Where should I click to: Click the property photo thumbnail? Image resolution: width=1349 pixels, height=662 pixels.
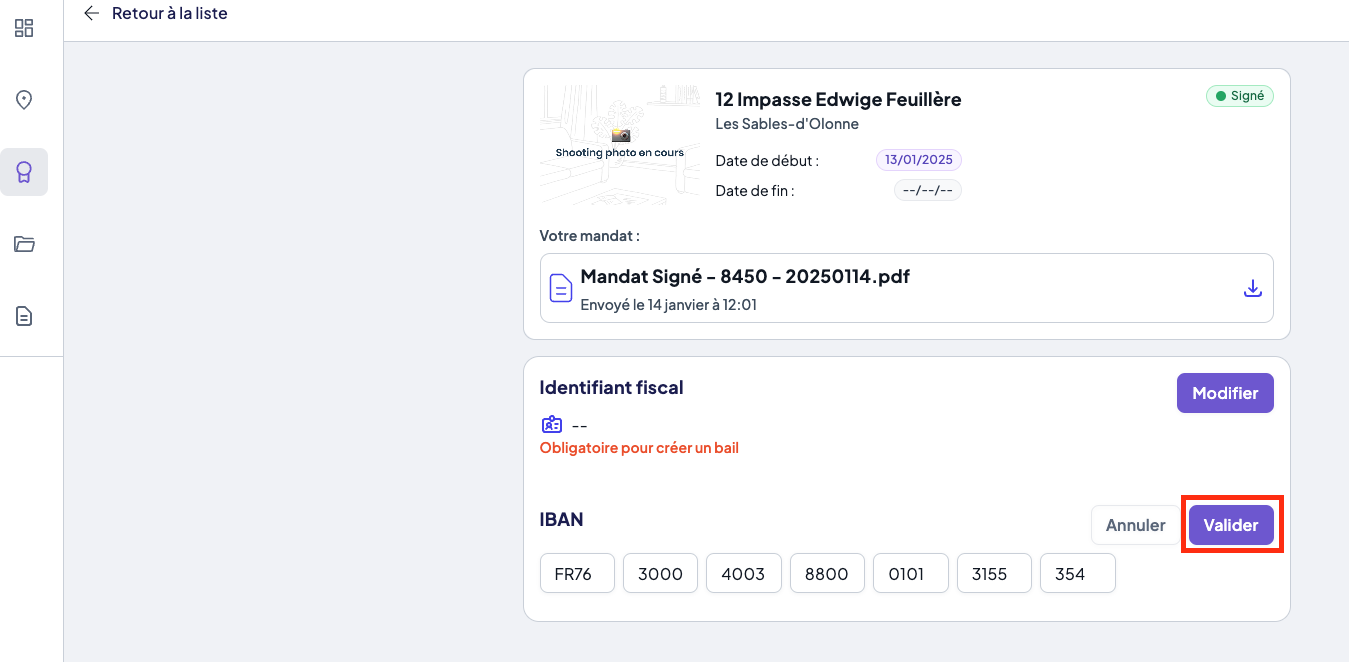pyautogui.click(x=620, y=145)
